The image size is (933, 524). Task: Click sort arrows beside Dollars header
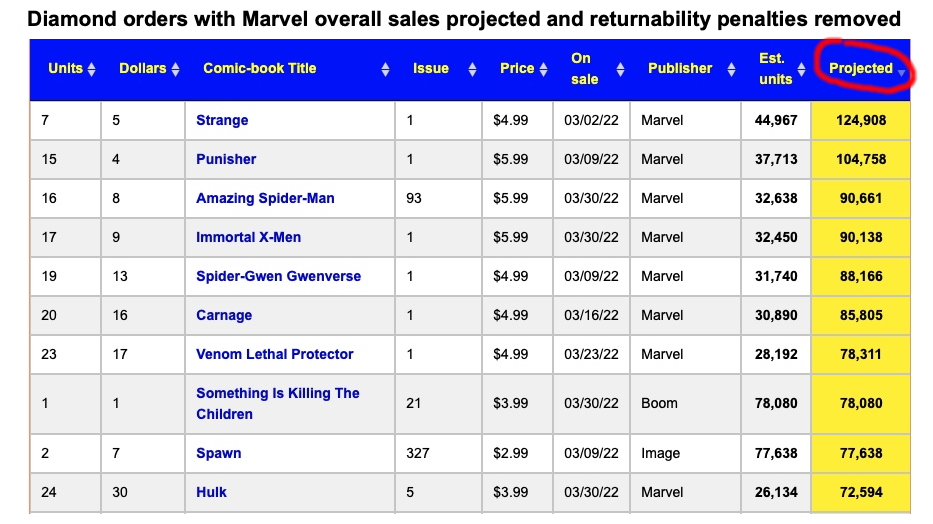point(176,69)
